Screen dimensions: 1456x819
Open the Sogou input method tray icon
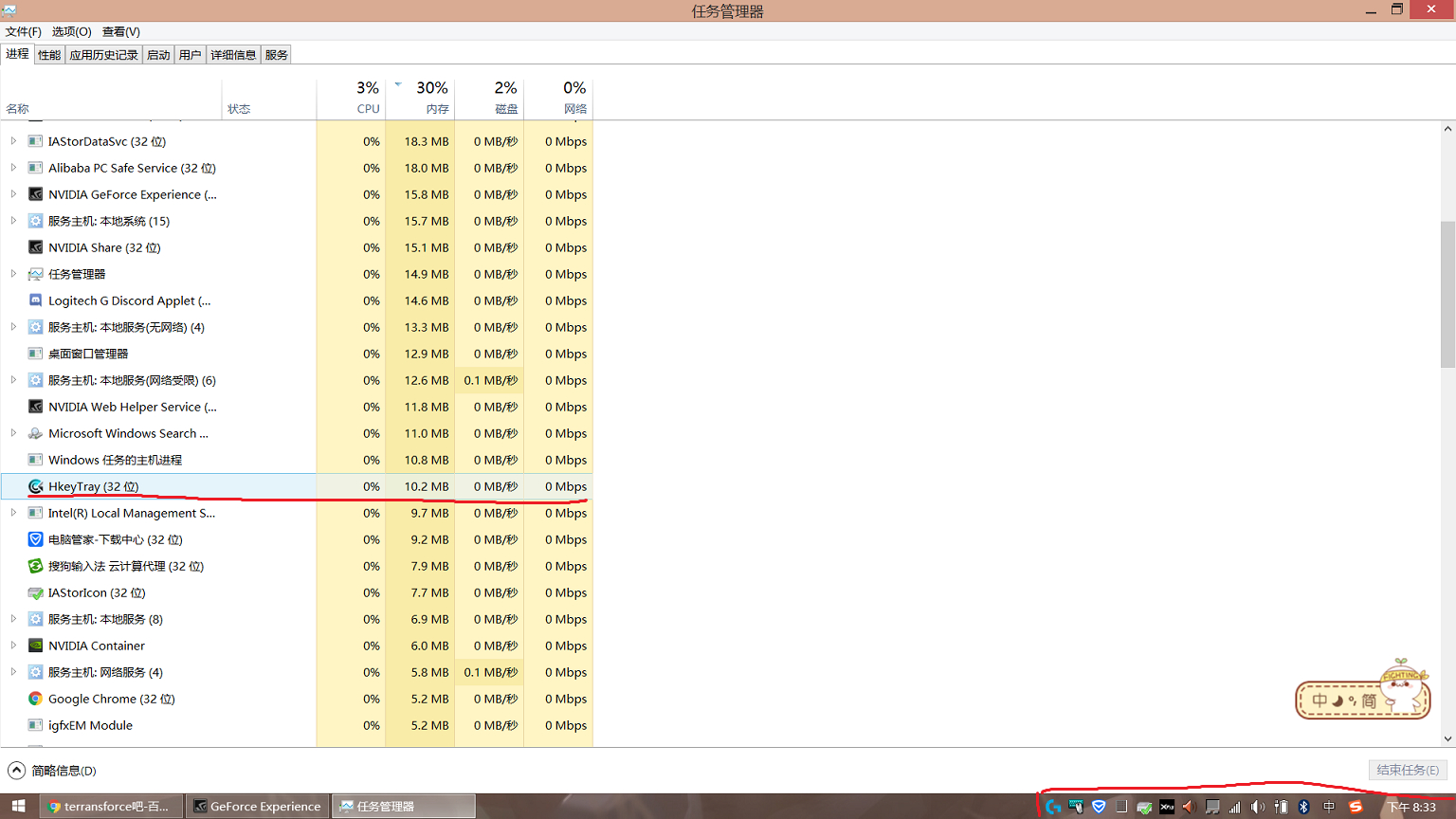1356,807
